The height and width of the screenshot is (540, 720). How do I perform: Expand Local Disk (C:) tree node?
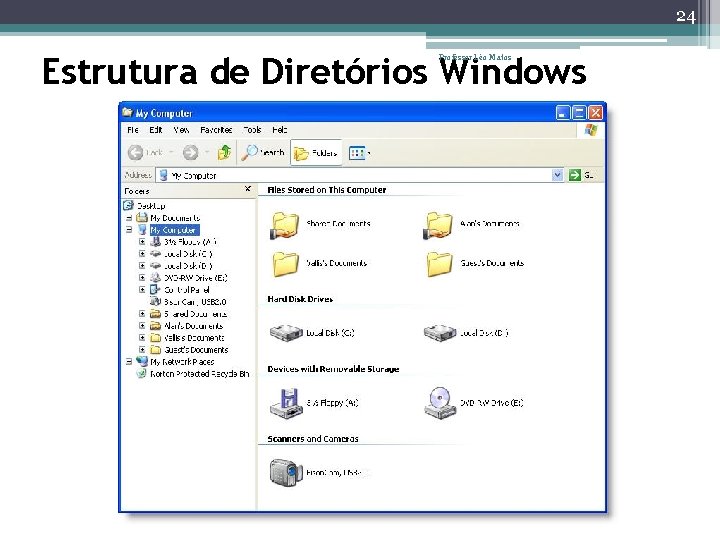(142, 253)
